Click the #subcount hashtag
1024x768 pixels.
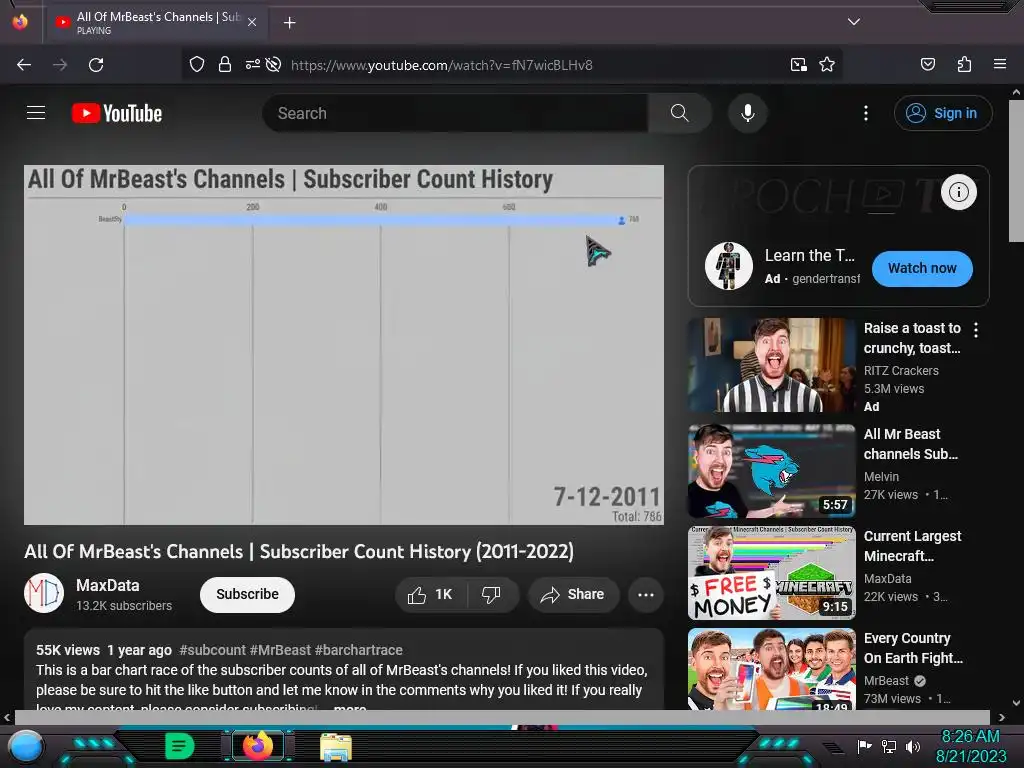coord(212,650)
